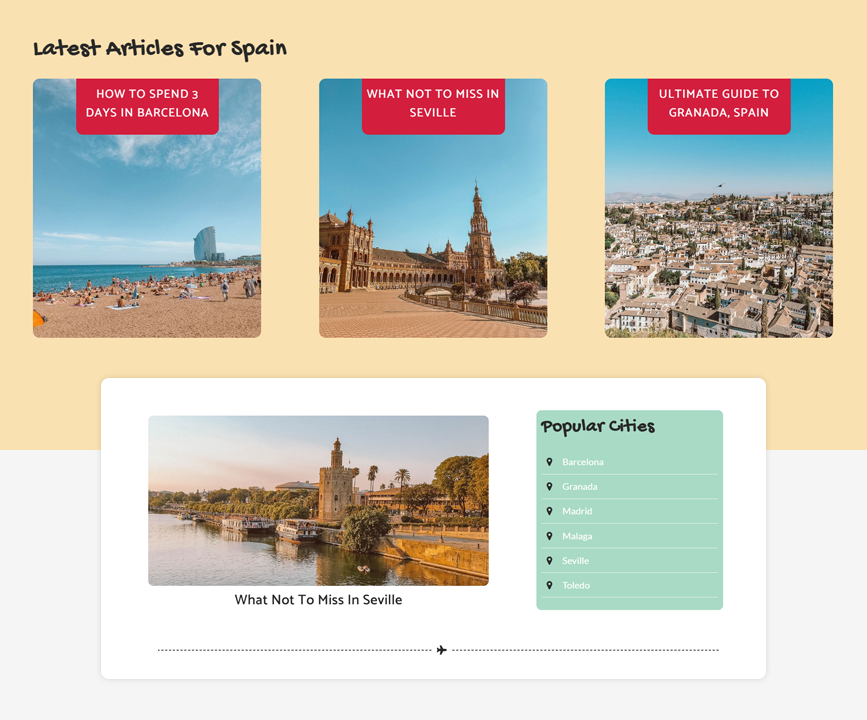The width and height of the screenshot is (867, 720).
Task: Click the Barcelona beach article photo
Action: (x=147, y=240)
